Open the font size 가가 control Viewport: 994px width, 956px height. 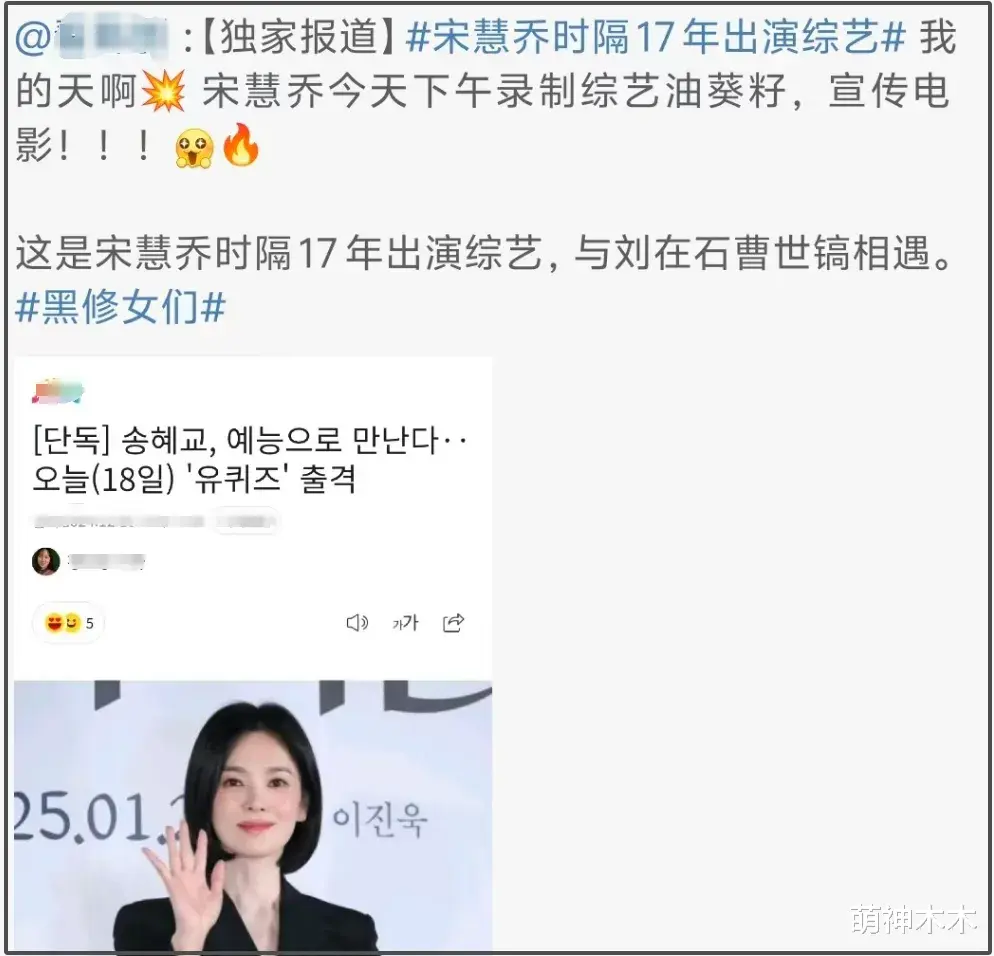pos(405,623)
